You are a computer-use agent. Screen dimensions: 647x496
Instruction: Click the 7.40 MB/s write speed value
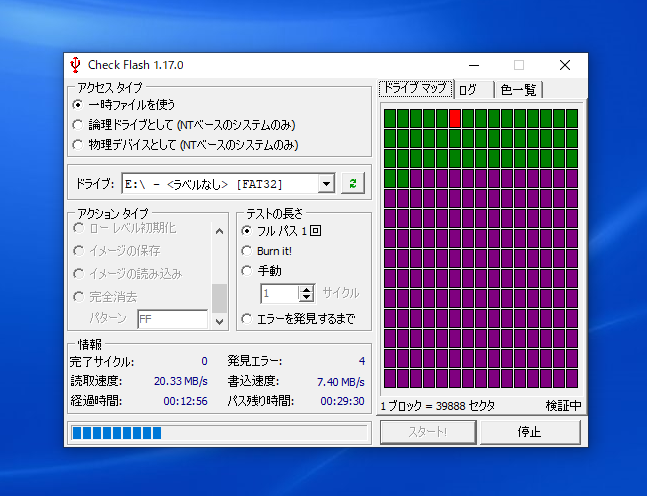340,382
